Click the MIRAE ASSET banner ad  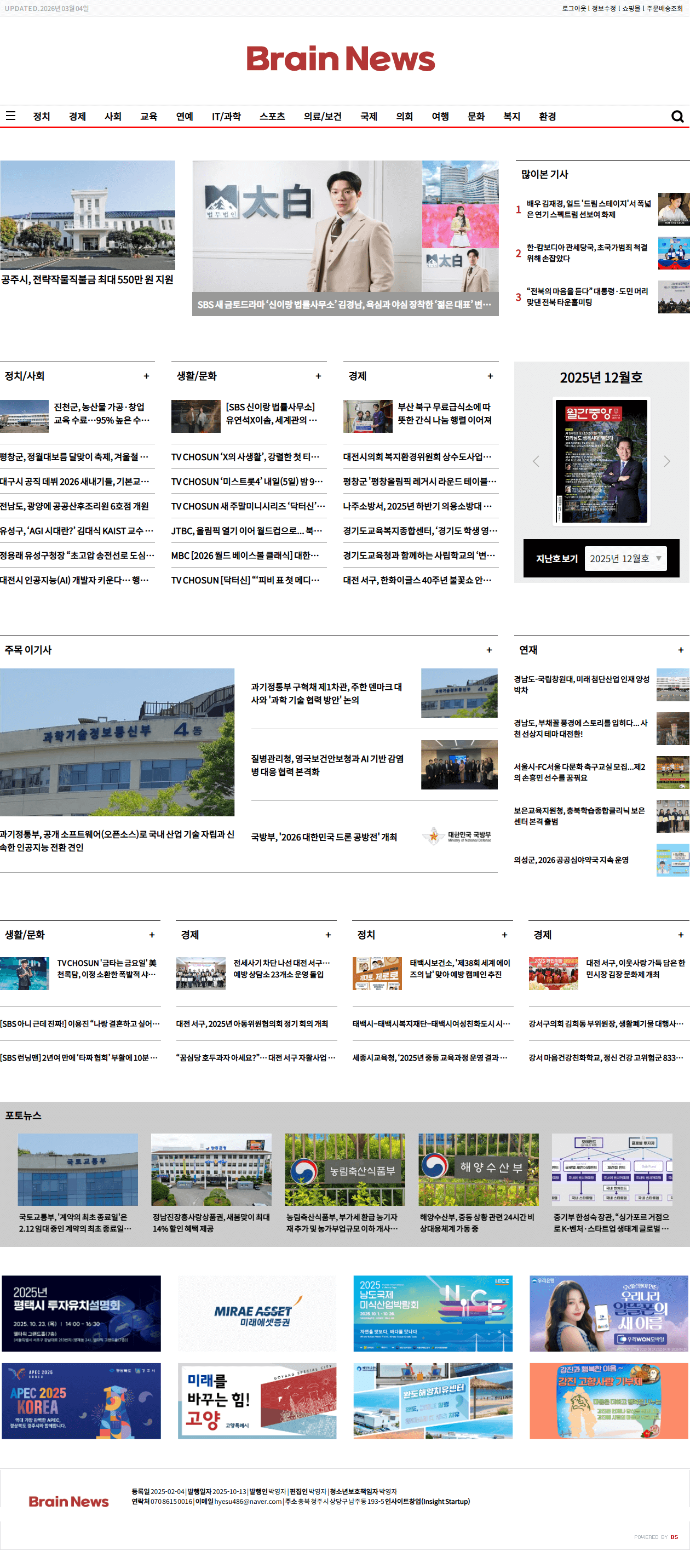click(x=257, y=1314)
